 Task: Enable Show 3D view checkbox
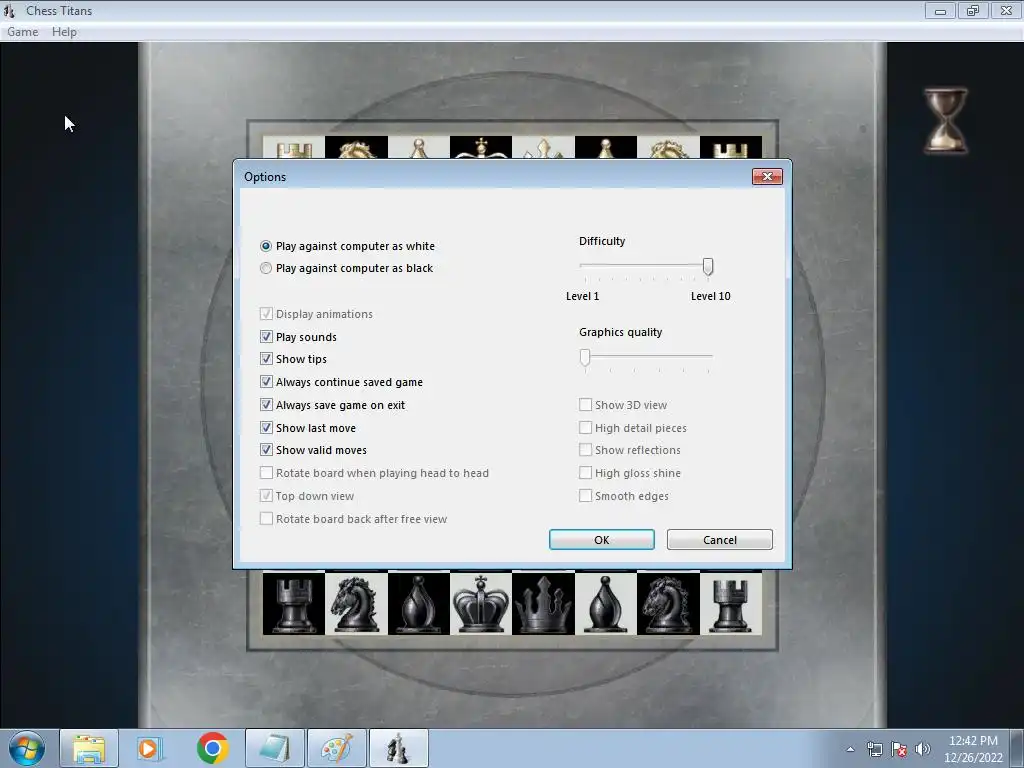(x=585, y=405)
